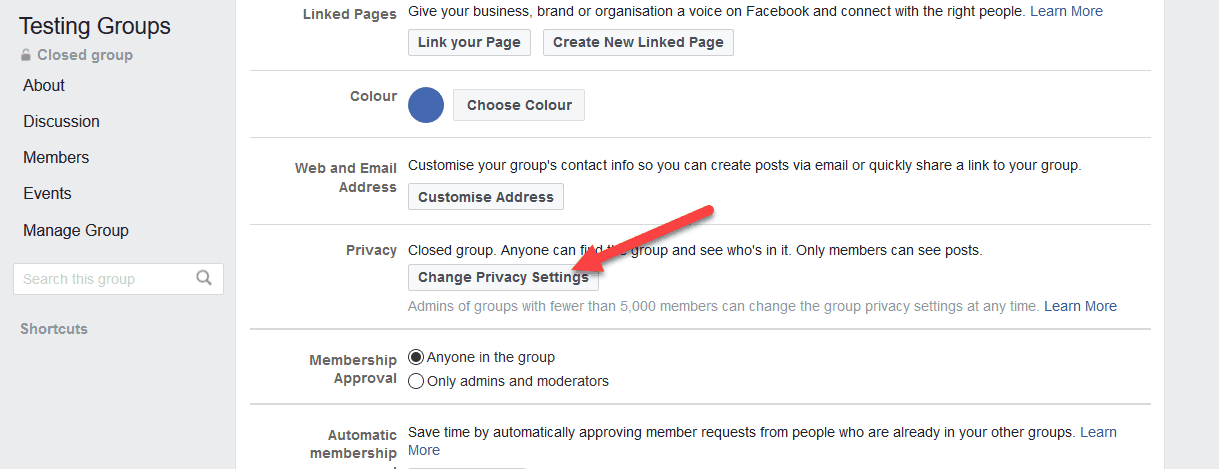Screen dimensions: 1219x469
Task: Click the Testing Groups title
Action: pos(95,27)
